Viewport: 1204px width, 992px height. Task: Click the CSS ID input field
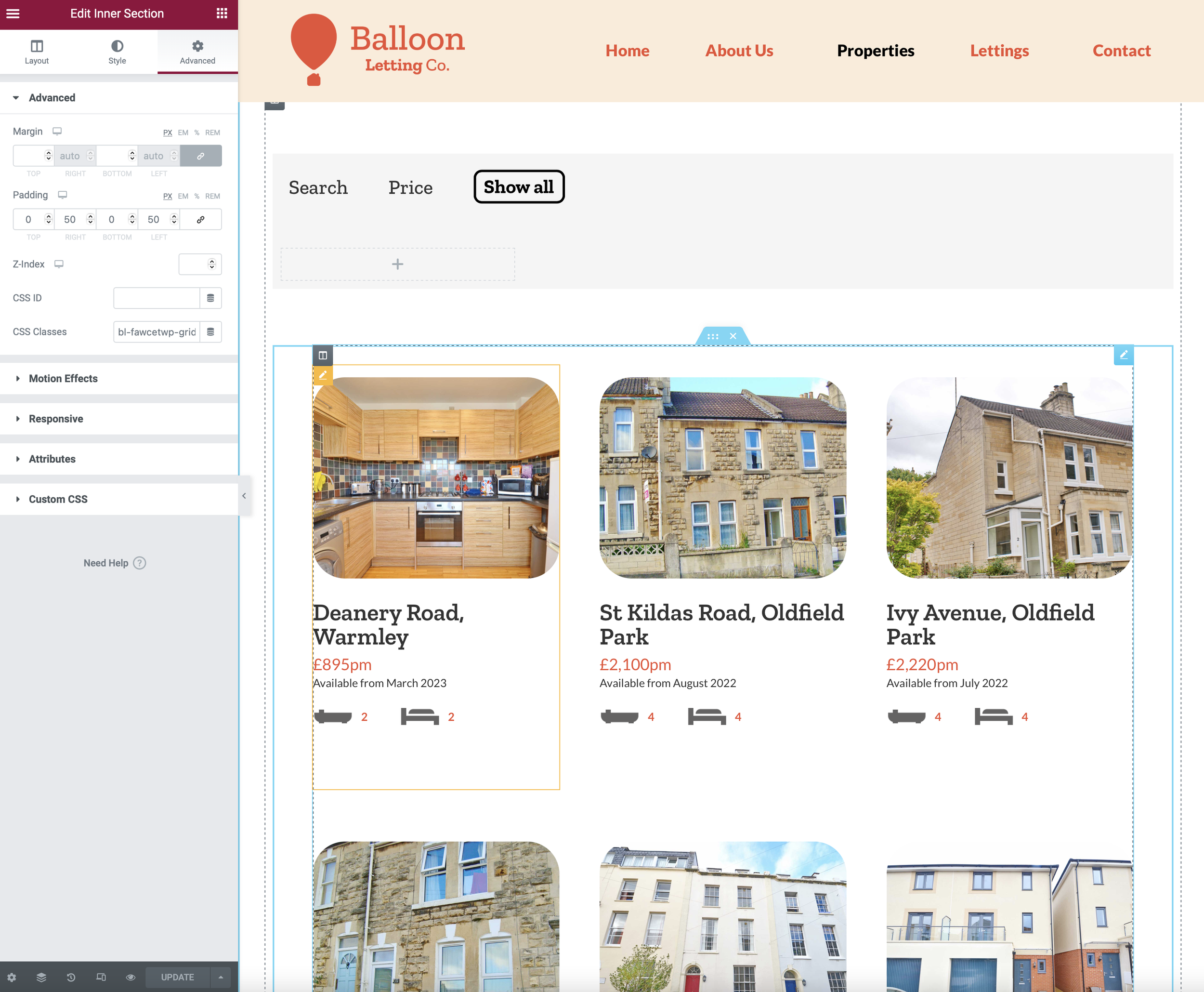point(157,298)
